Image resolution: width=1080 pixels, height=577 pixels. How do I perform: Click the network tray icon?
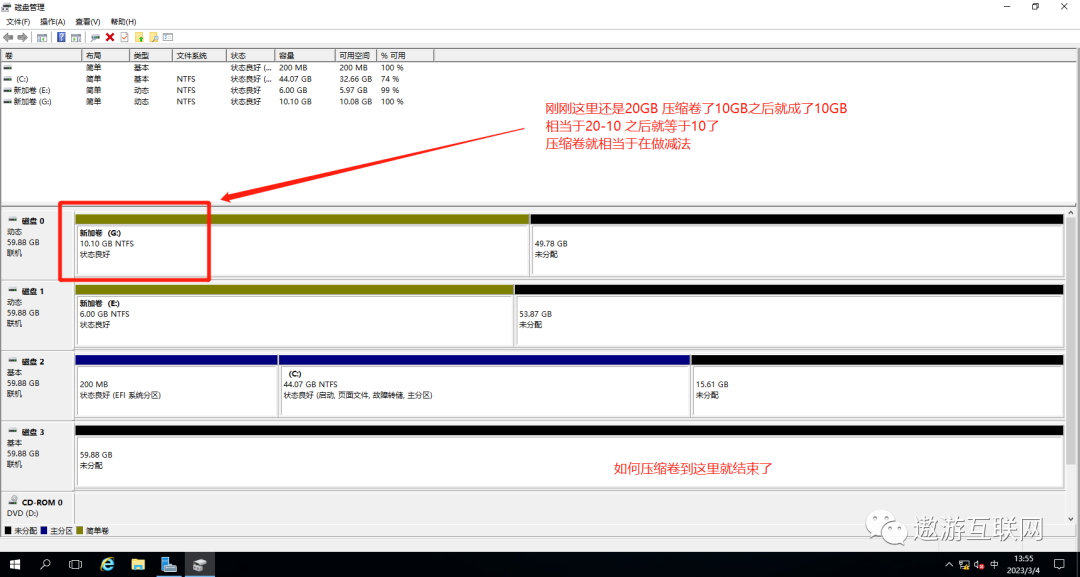pos(964,565)
